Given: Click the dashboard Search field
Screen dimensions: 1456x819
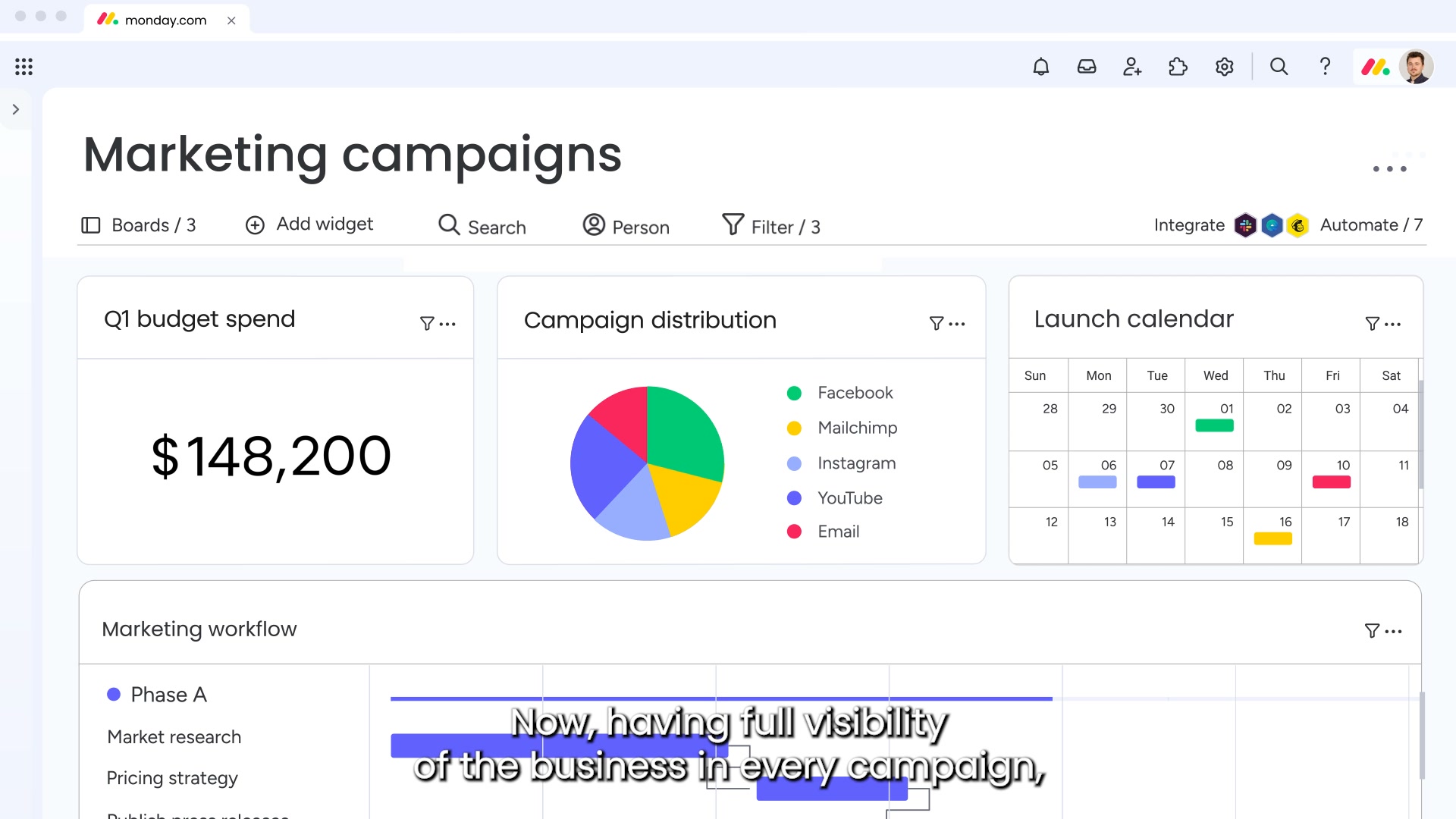Looking at the screenshot, I should click(x=482, y=226).
